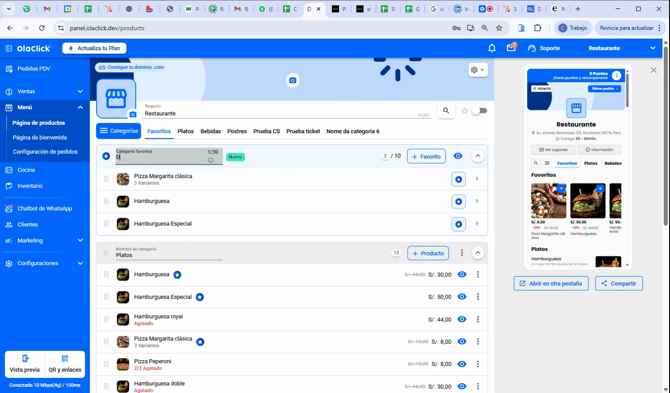Collapse the Favoritos category
The width and height of the screenshot is (670, 393).
478,156
